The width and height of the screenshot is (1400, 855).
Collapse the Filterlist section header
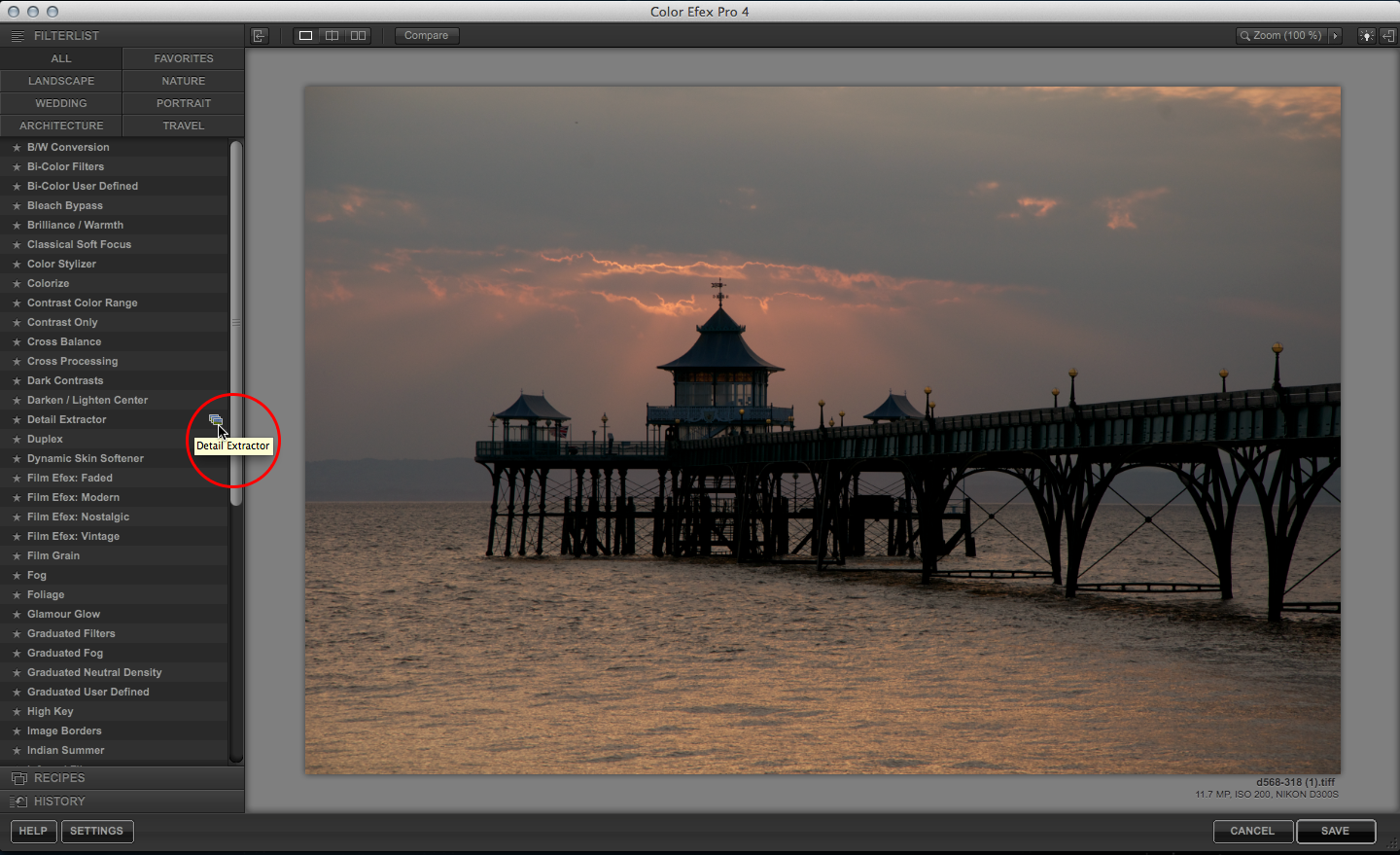122,36
